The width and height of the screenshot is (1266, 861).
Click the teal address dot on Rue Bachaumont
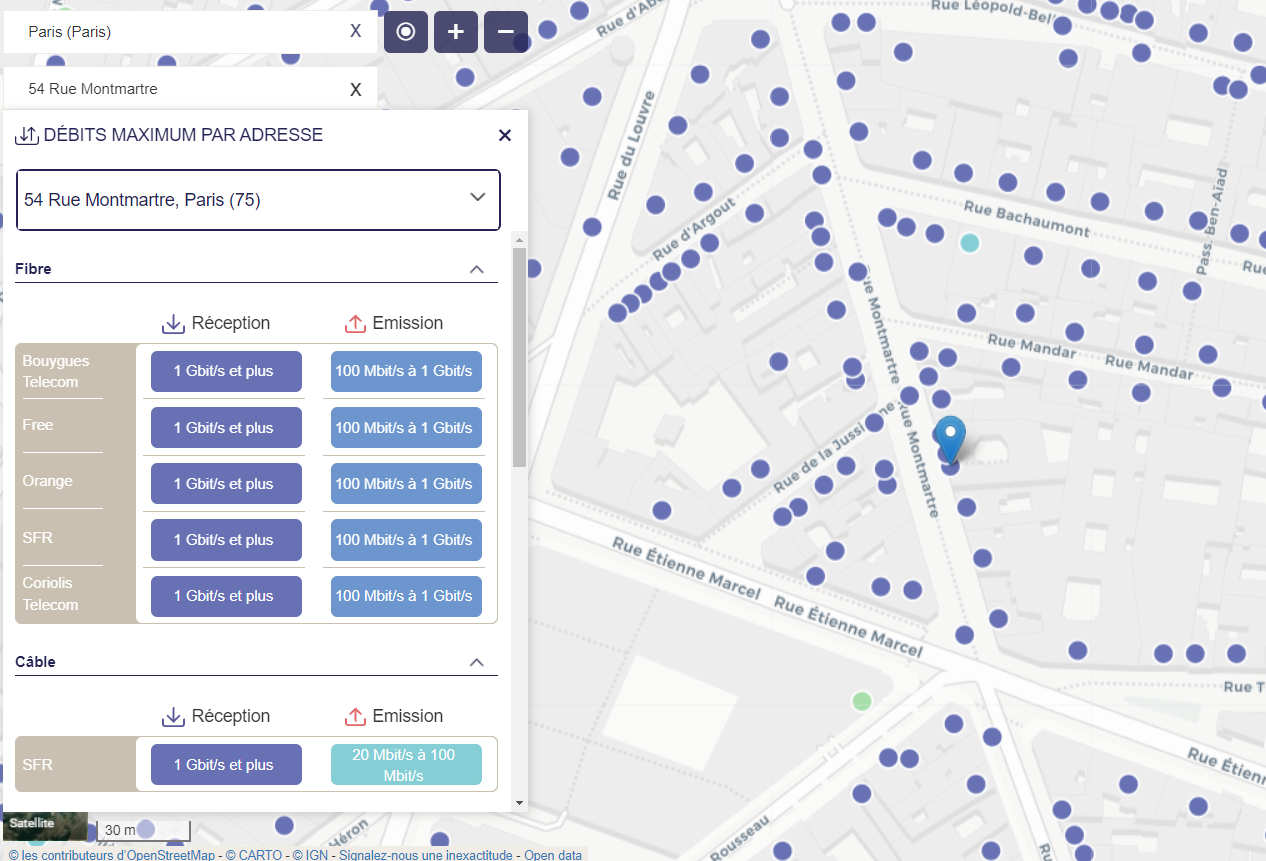pyautogui.click(x=969, y=242)
